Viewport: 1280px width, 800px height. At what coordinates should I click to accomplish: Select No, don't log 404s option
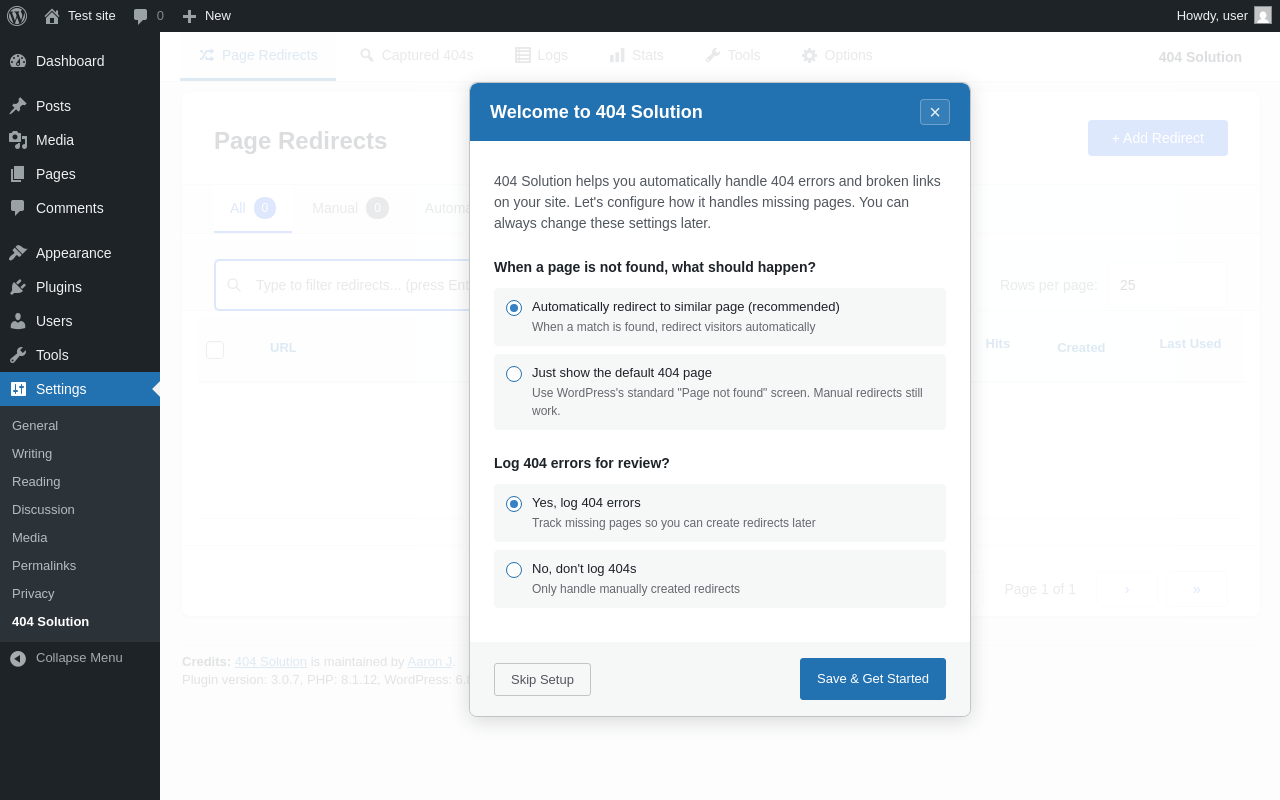[x=514, y=570]
